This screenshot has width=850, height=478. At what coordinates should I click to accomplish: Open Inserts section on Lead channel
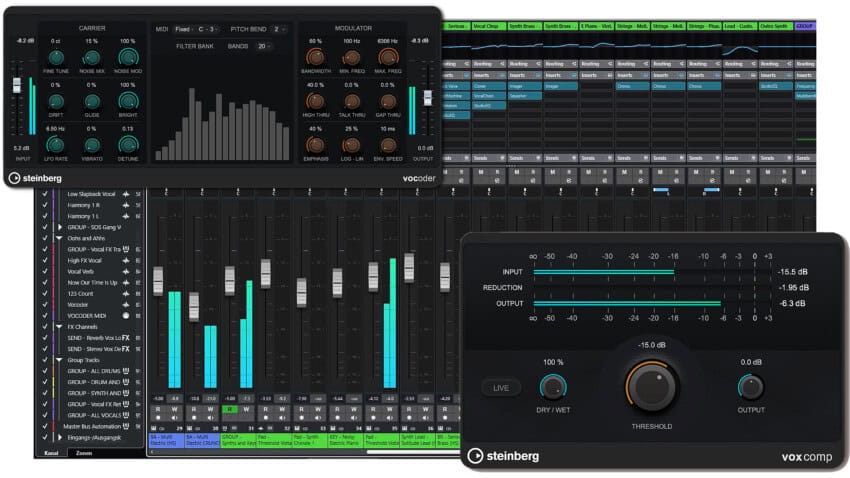pyautogui.click(x=739, y=75)
